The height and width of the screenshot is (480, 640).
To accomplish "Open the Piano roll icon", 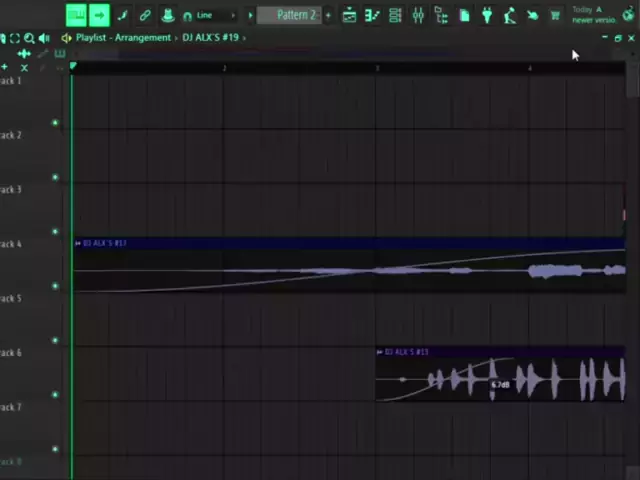I will 372,15.
